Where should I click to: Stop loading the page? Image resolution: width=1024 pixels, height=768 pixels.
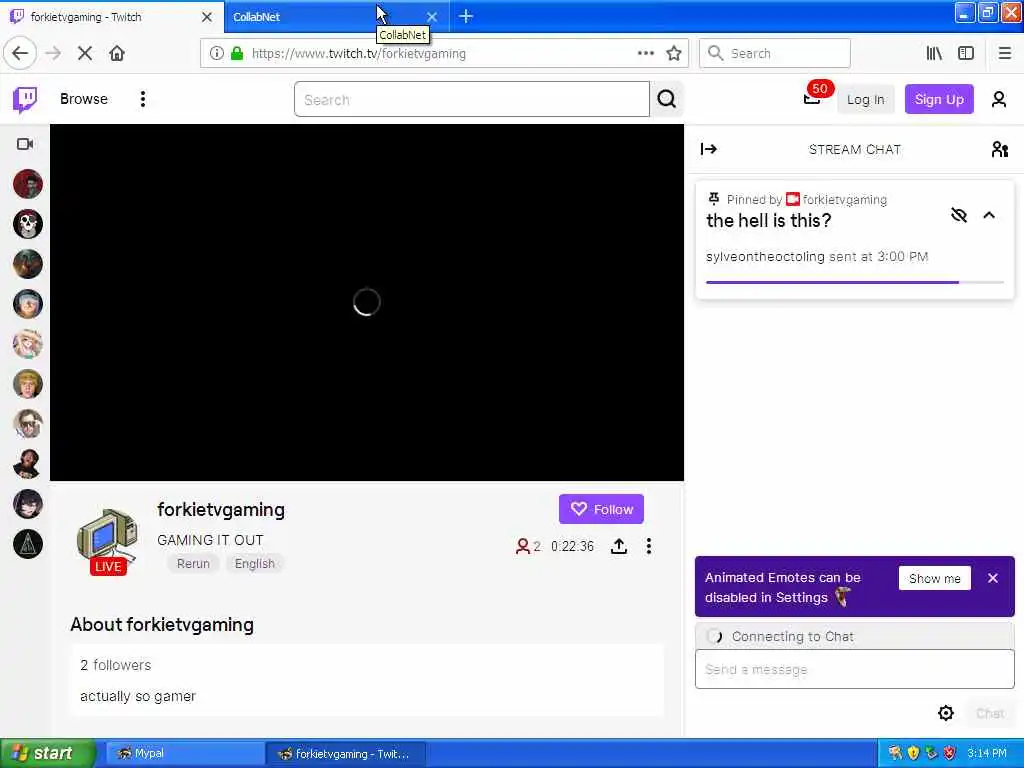(x=85, y=54)
